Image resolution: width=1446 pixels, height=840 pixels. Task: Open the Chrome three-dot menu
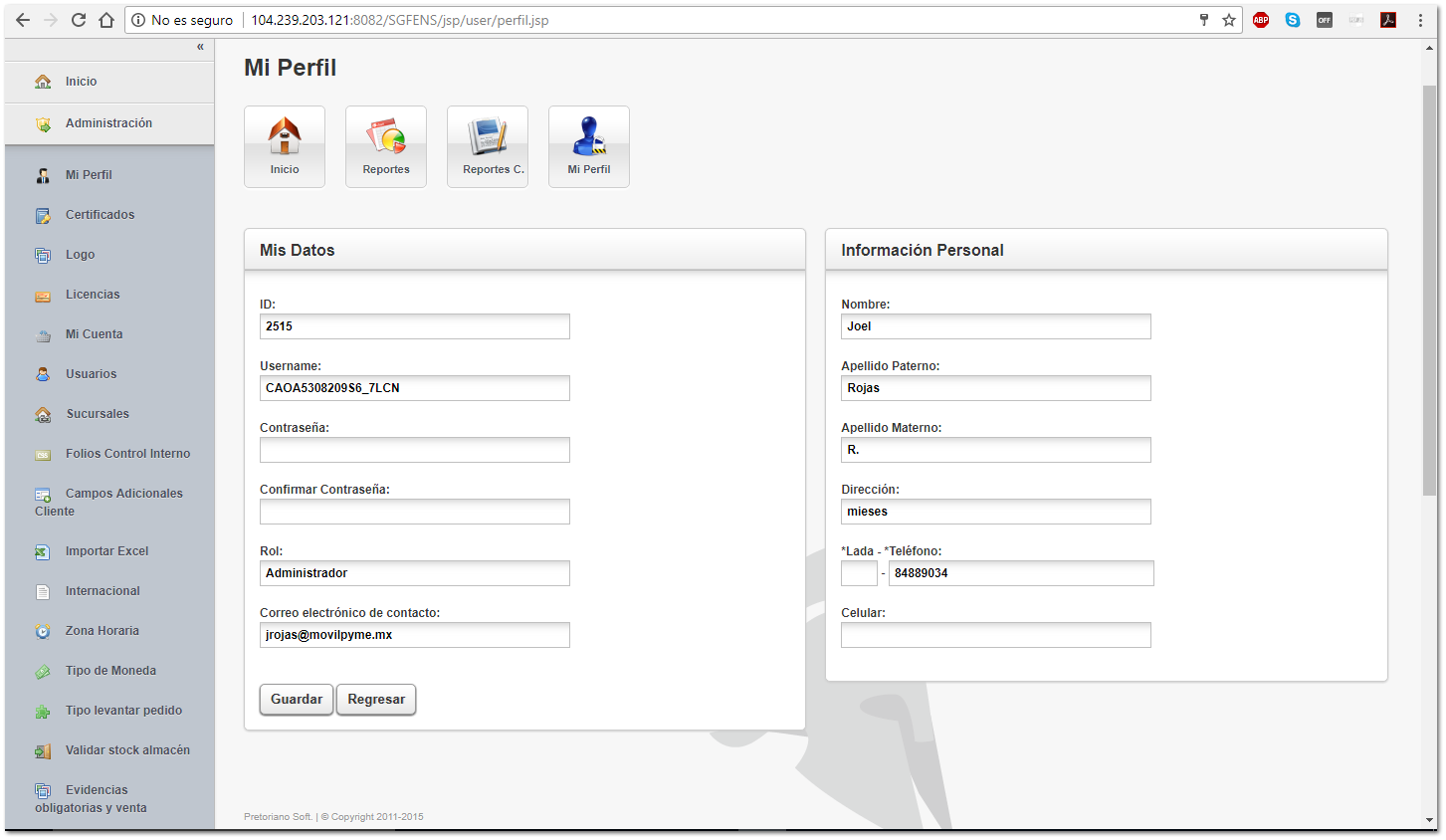point(1420,20)
